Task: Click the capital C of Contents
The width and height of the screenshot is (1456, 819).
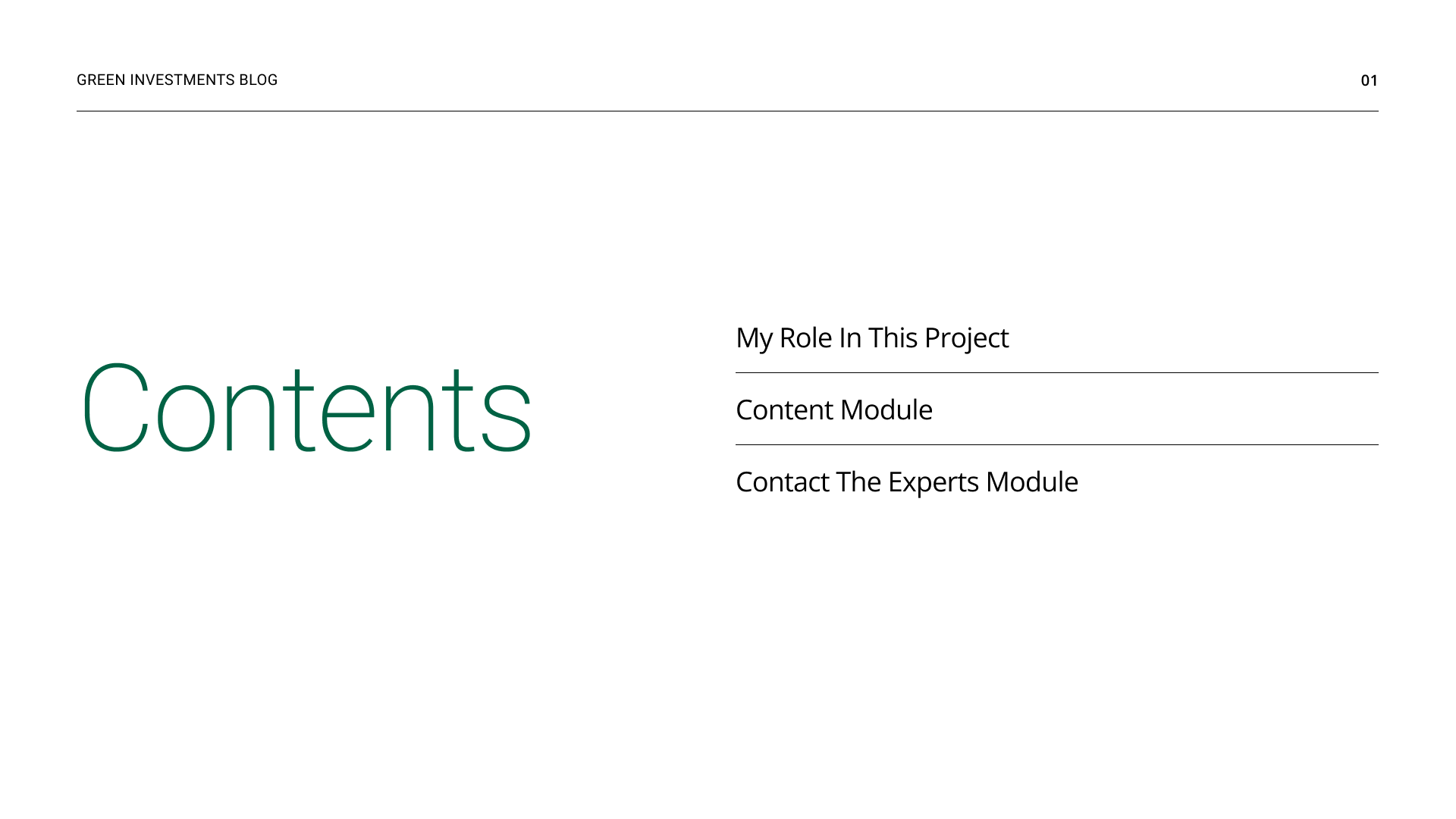Action: [x=115, y=408]
